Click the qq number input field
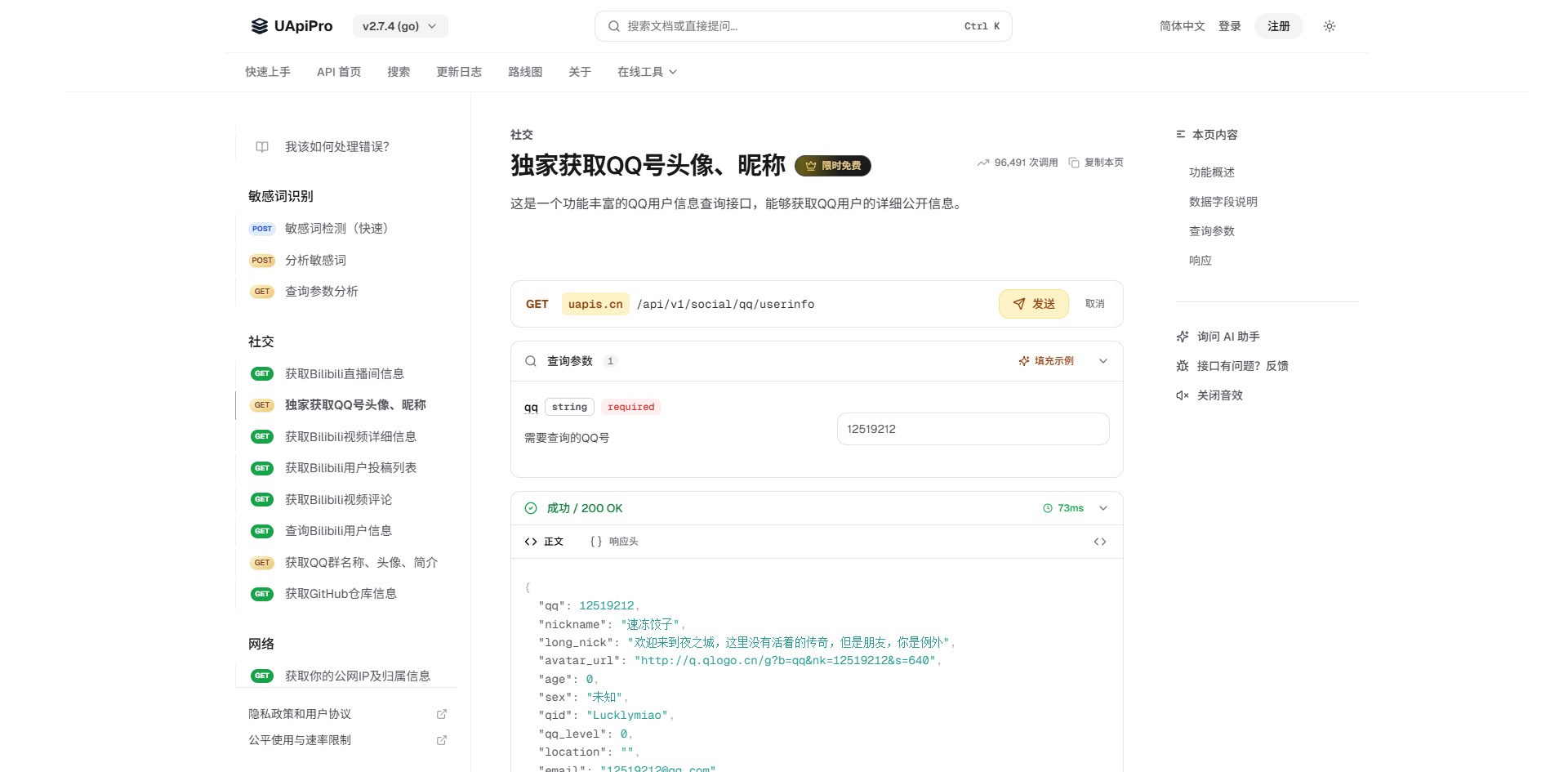 tap(973, 429)
